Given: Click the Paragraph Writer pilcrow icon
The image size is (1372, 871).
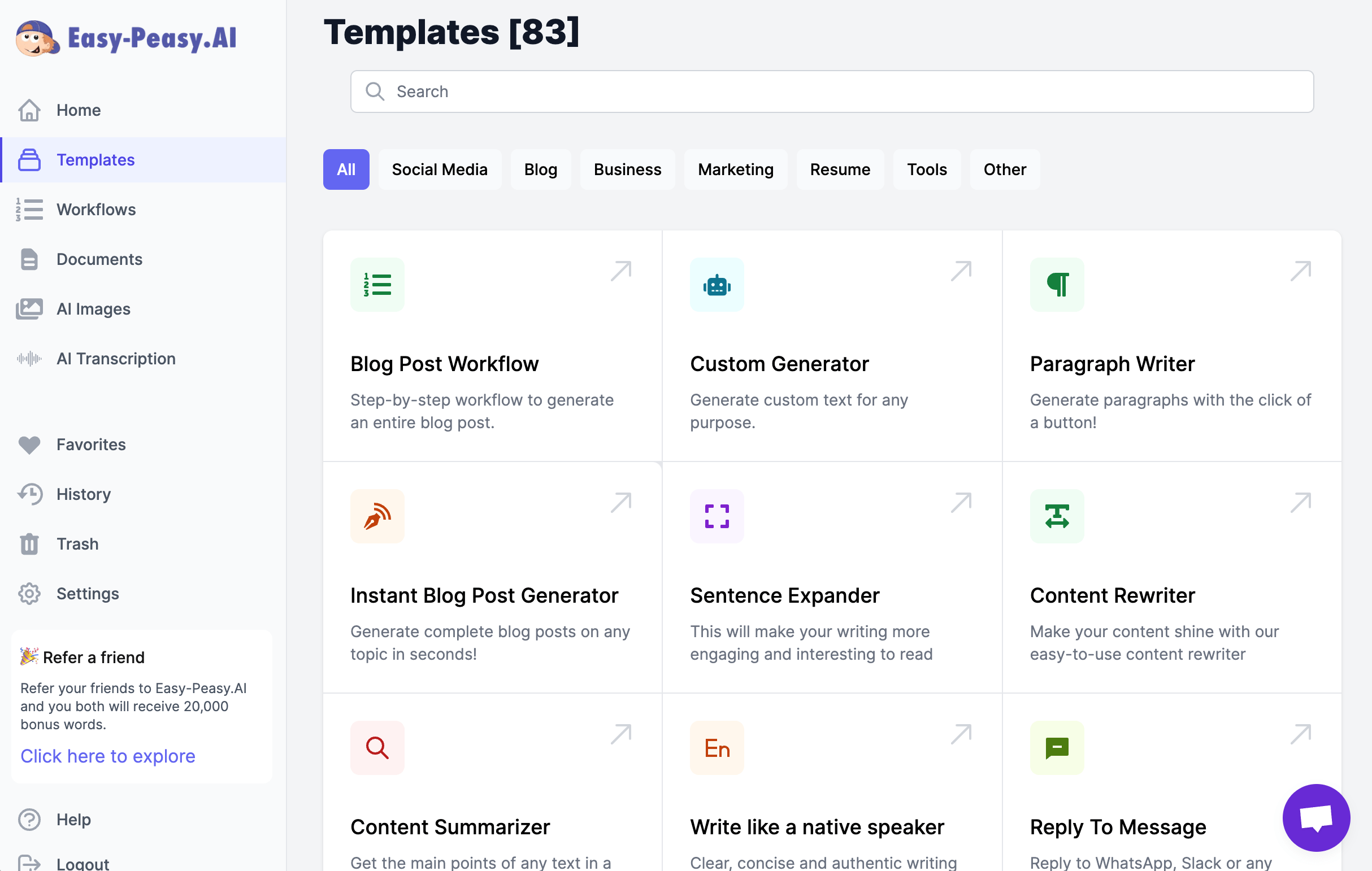Looking at the screenshot, I should coord(1056,284).
